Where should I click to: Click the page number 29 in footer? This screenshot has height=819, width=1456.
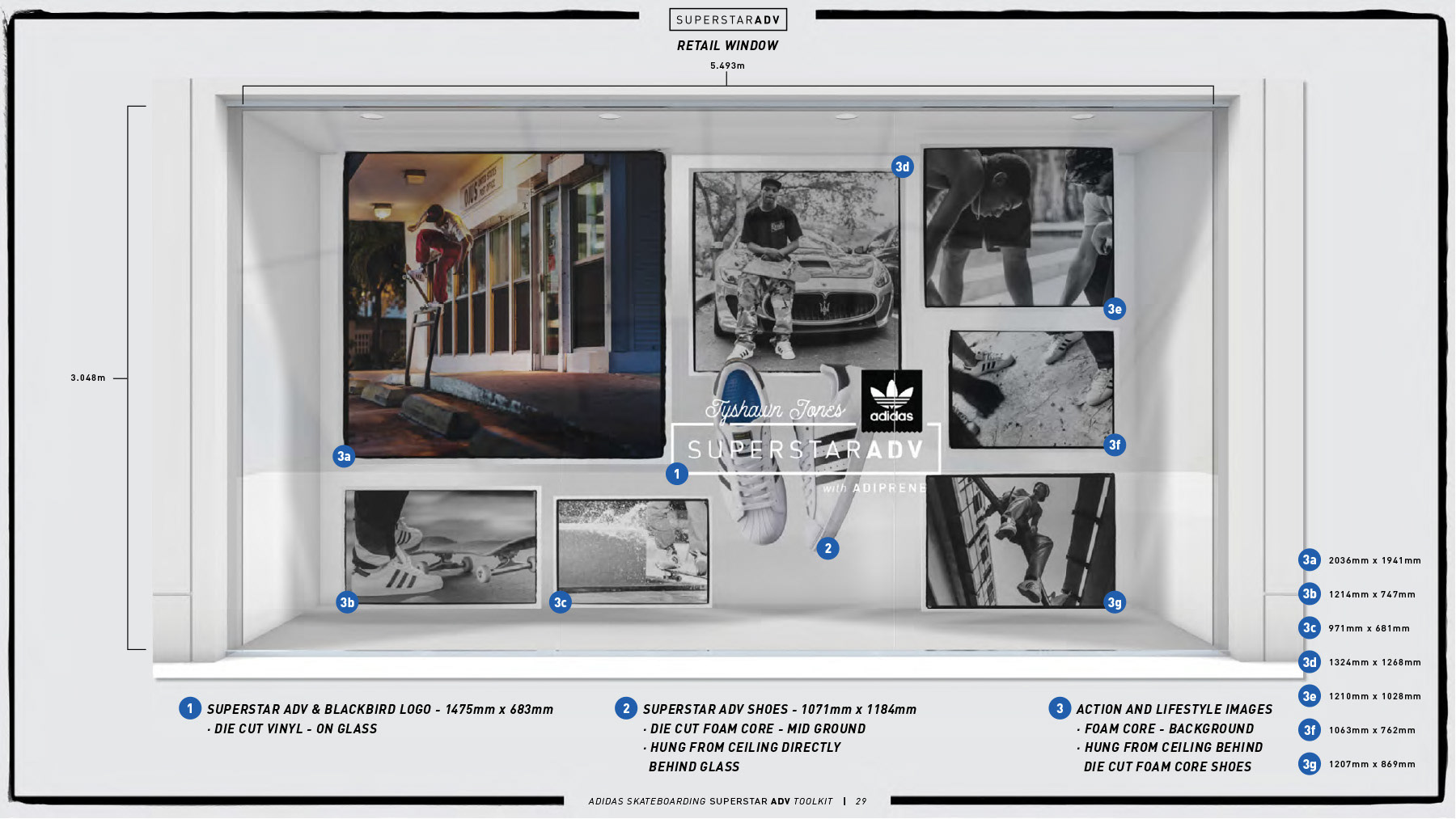(861, 801)
